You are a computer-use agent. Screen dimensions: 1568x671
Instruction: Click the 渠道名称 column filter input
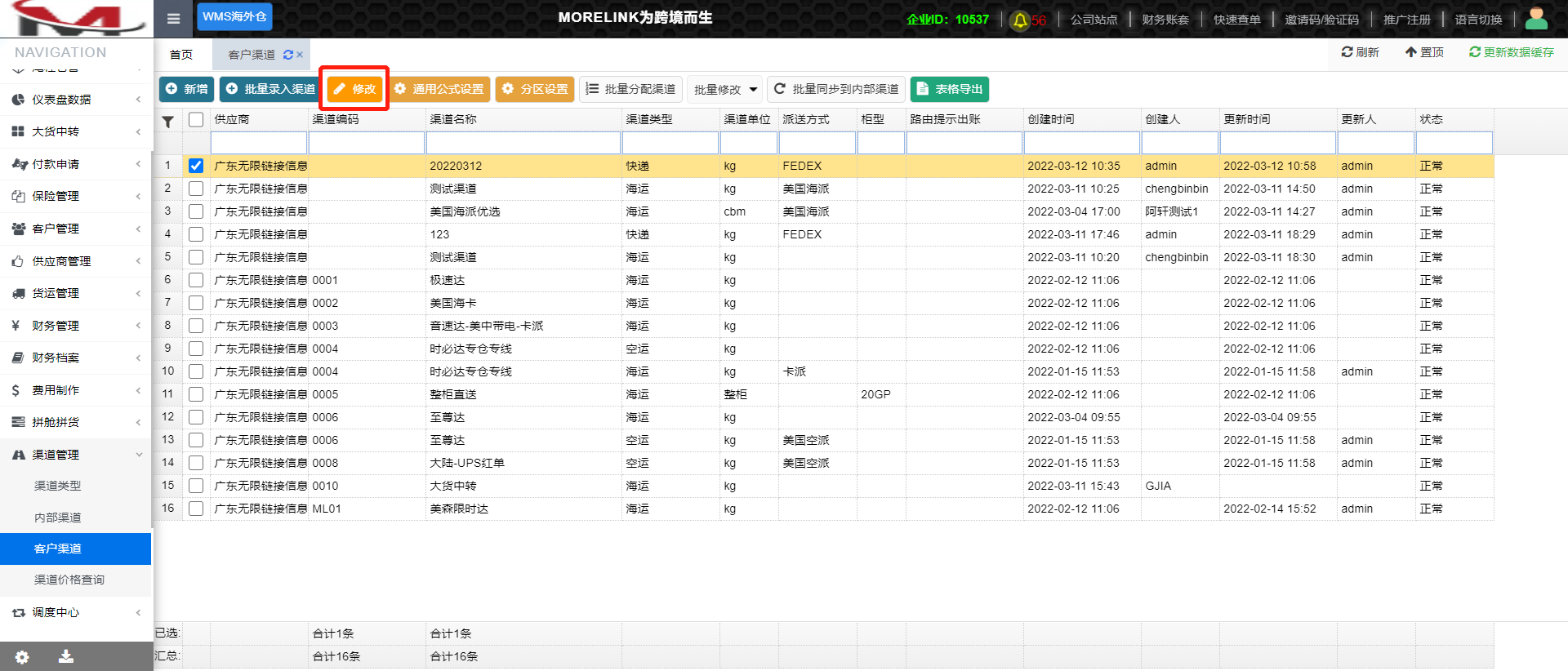[523, 143]
